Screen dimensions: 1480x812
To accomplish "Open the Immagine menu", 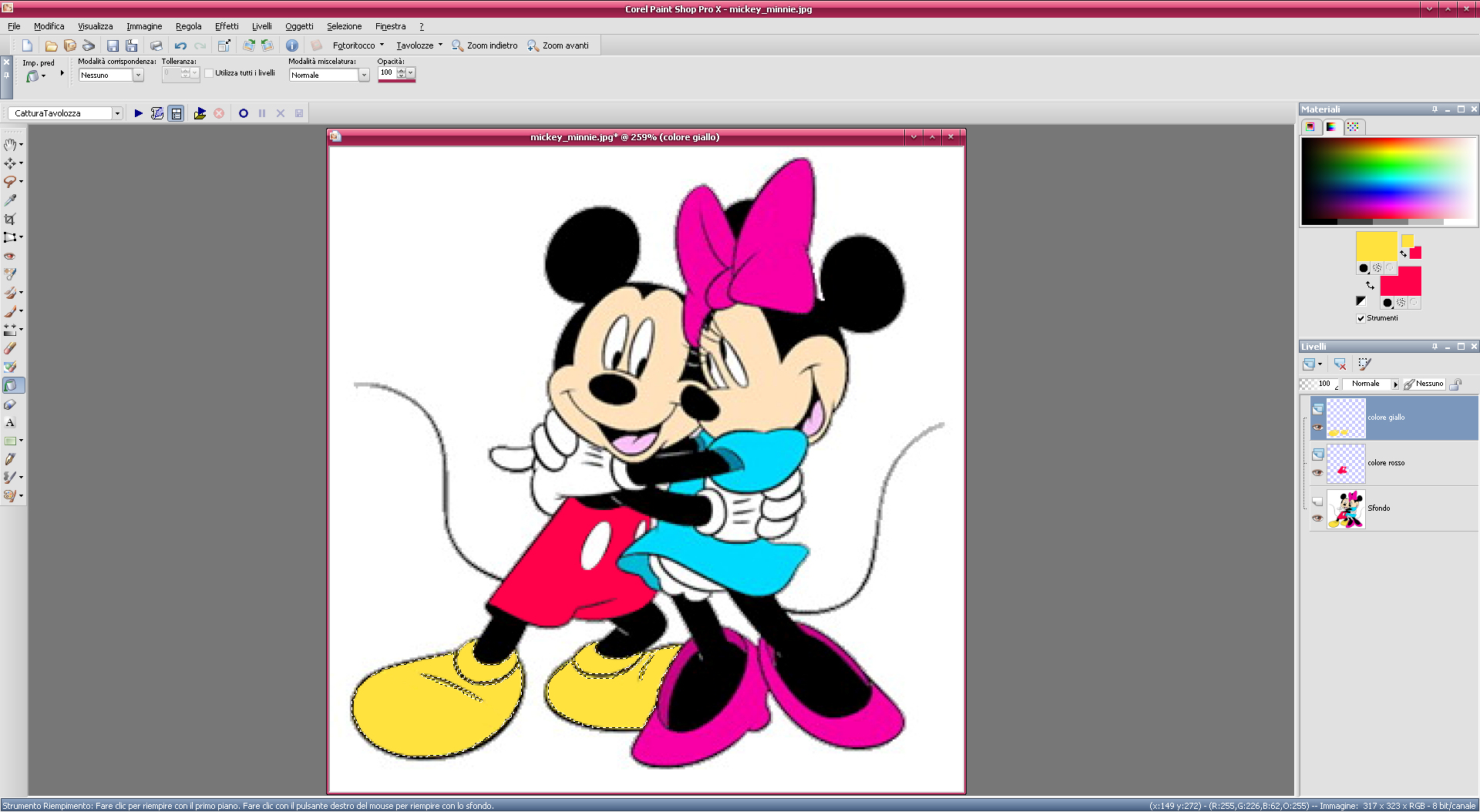I will pyautogui.click(x=144, y=26).
